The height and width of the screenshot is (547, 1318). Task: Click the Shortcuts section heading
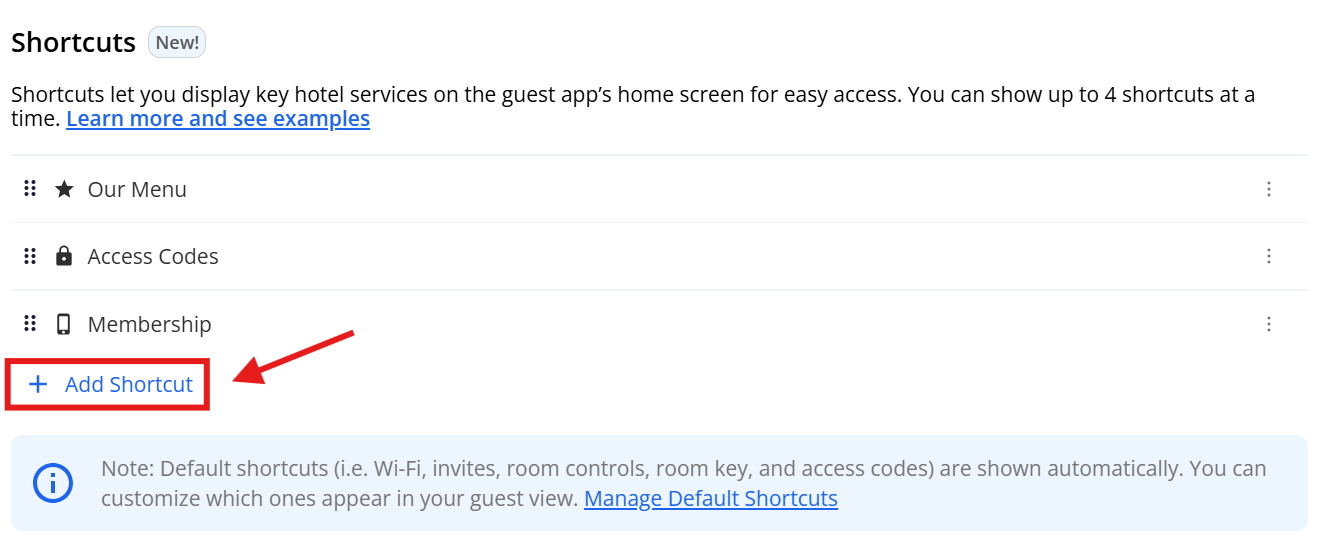(74, 43)
